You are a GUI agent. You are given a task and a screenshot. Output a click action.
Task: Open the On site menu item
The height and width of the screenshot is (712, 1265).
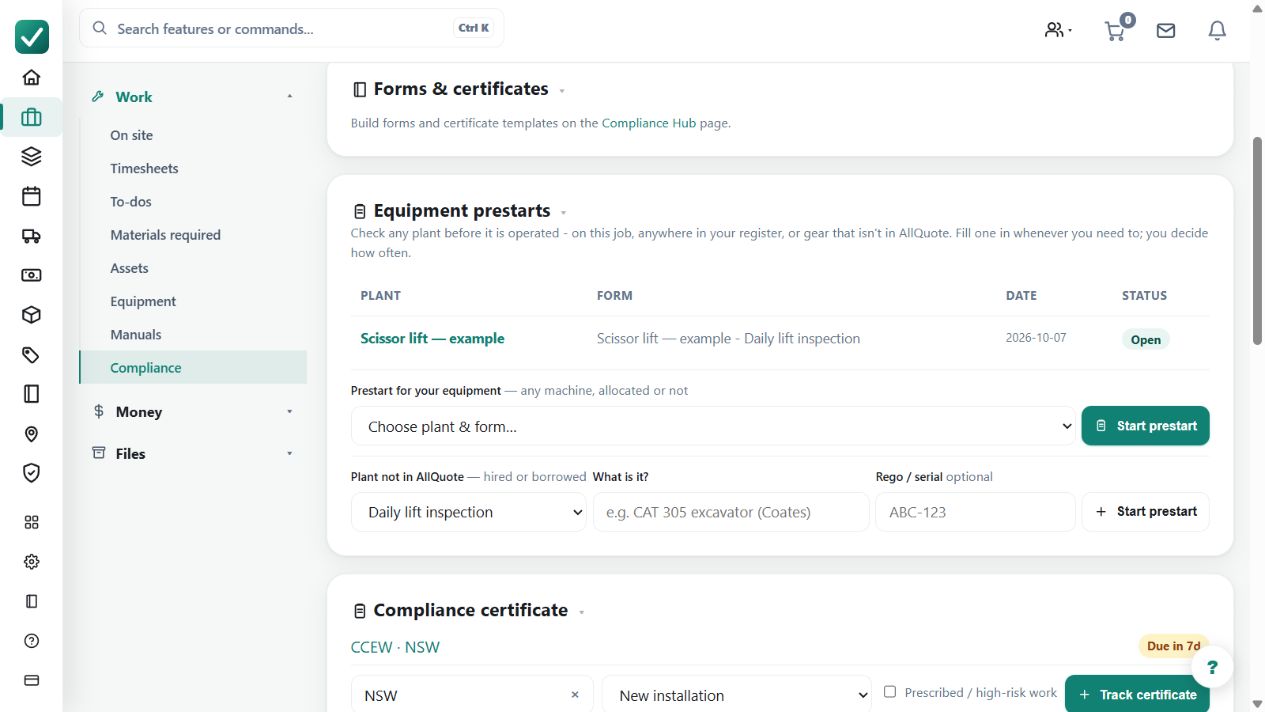click(x=131, y=135)
